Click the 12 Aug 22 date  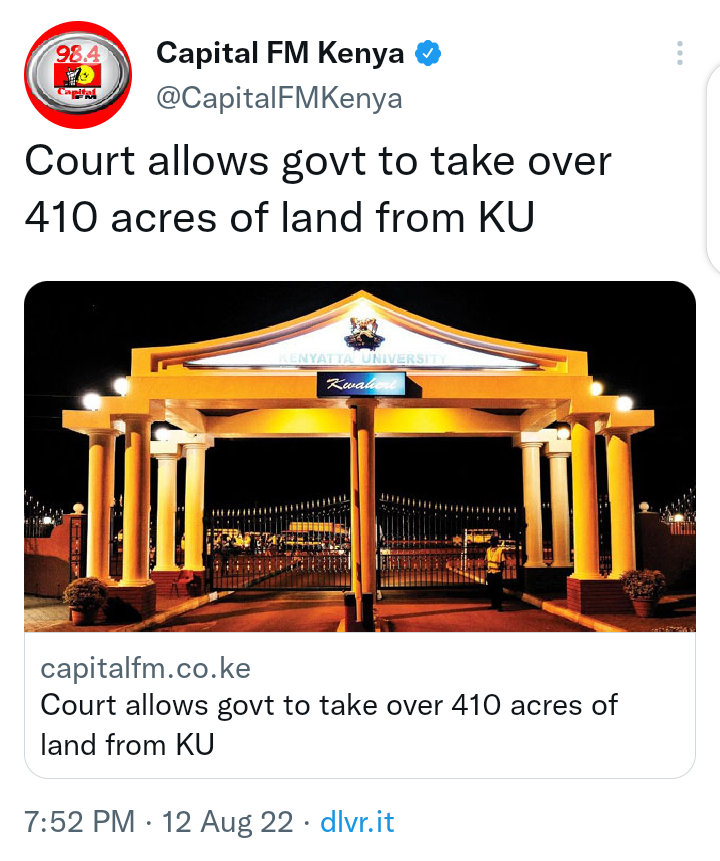(227, 822)
